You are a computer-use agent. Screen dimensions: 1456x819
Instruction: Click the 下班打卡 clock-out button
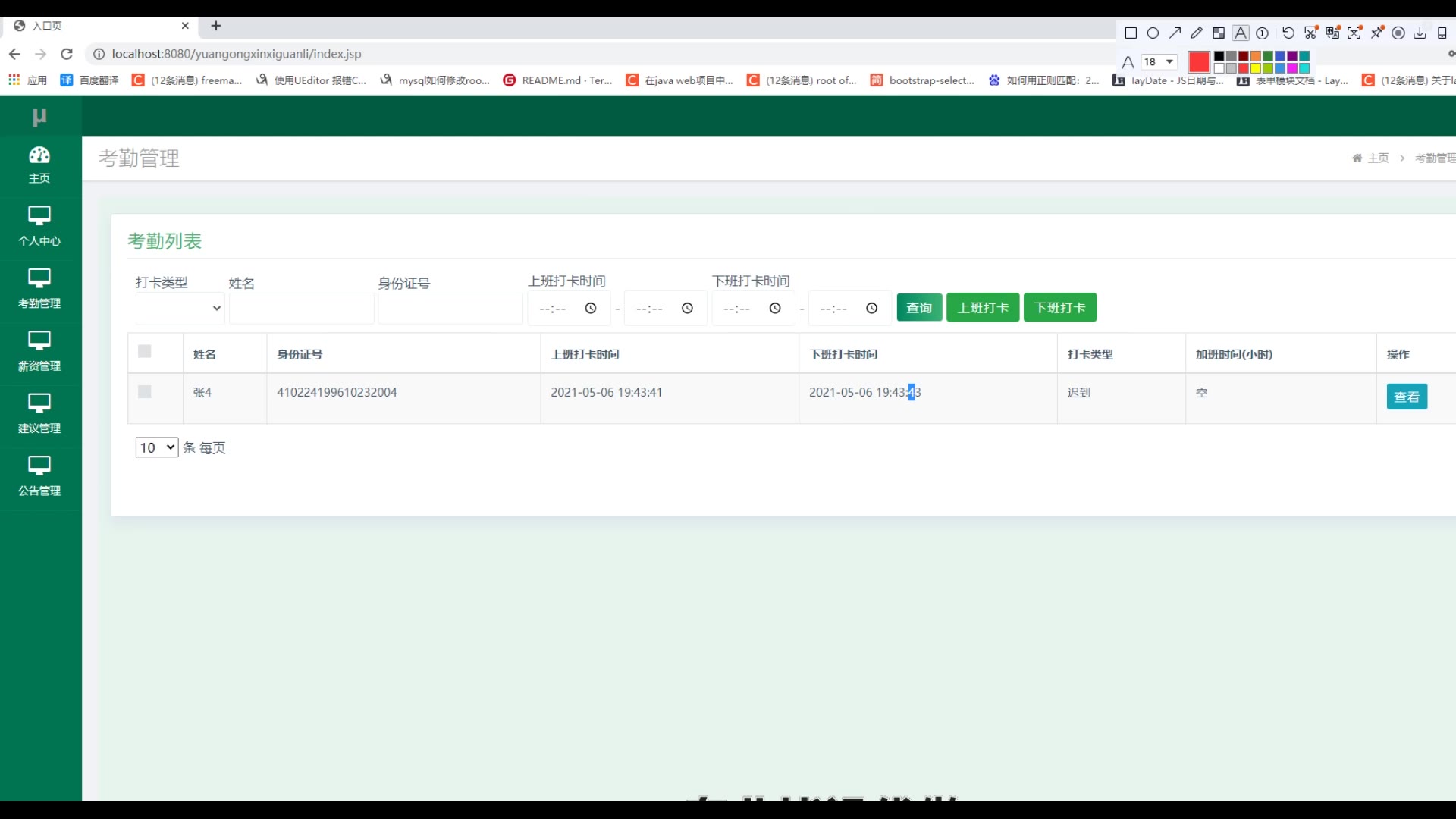click(x=1060, y=308)
